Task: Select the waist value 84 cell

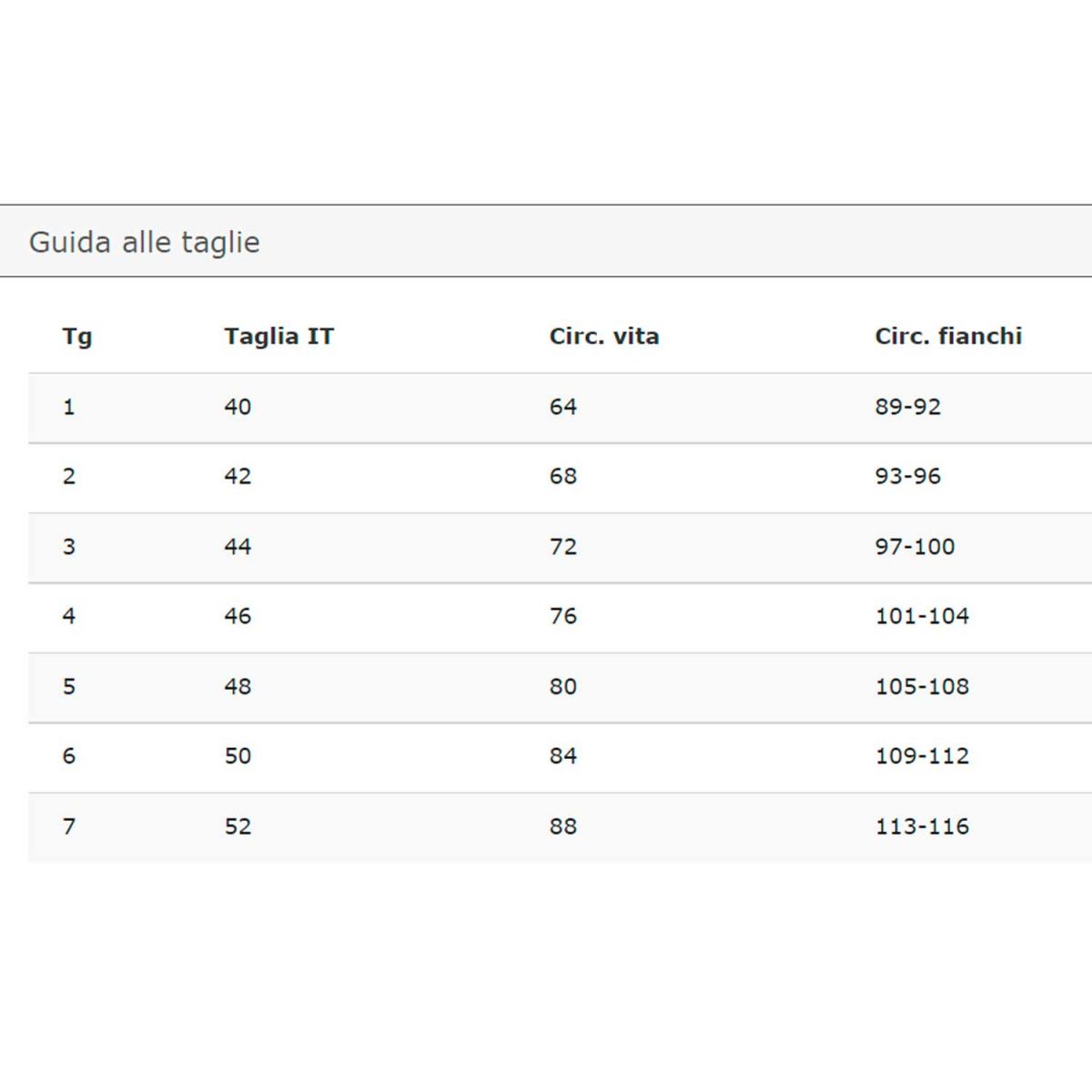Action: pos(562,756)
